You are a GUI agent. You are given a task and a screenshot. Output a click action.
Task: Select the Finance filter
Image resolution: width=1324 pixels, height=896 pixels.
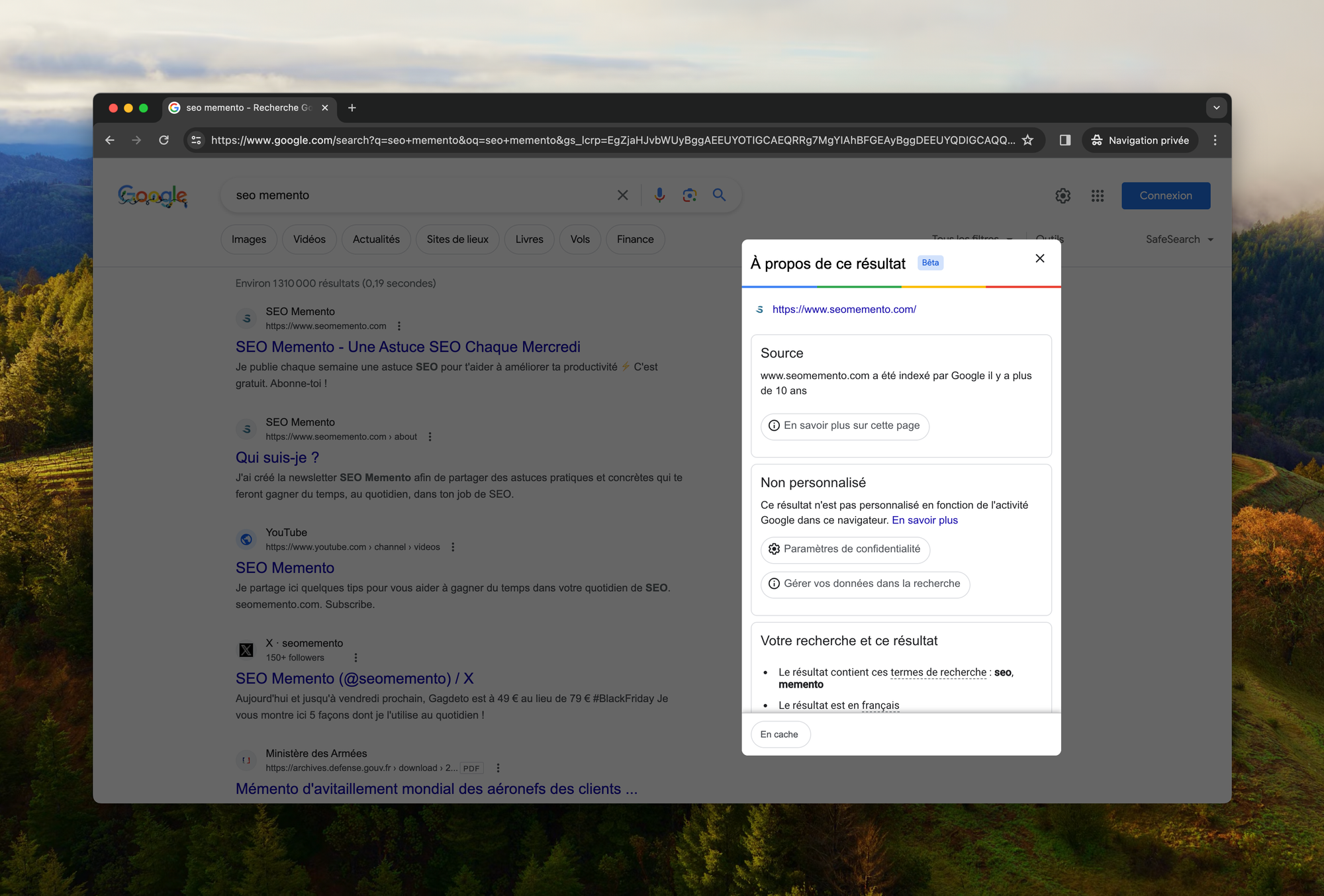point(636,240)
